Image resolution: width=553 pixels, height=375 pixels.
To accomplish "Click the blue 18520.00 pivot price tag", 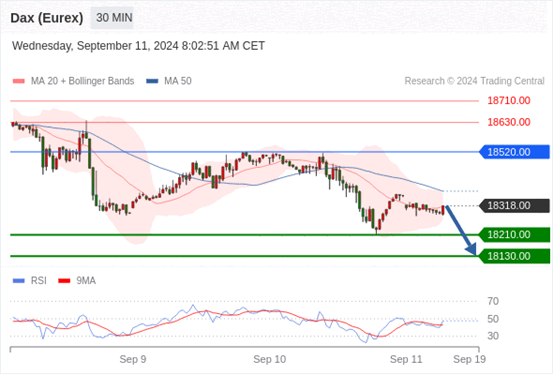I will [x=514, y=152].
